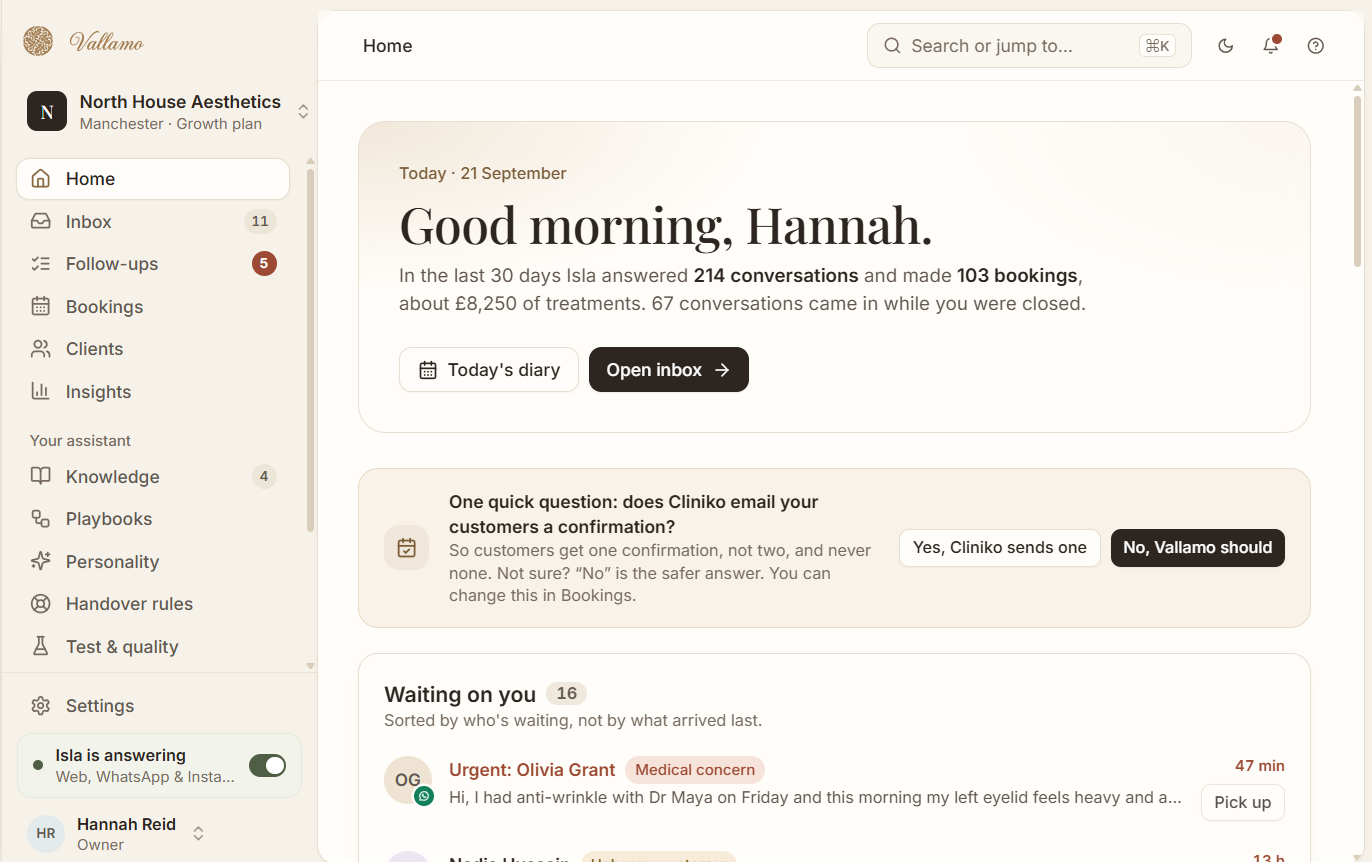Open the Hannah Reid account menu chevron
1372x862 pixels.
pos(198,833)
